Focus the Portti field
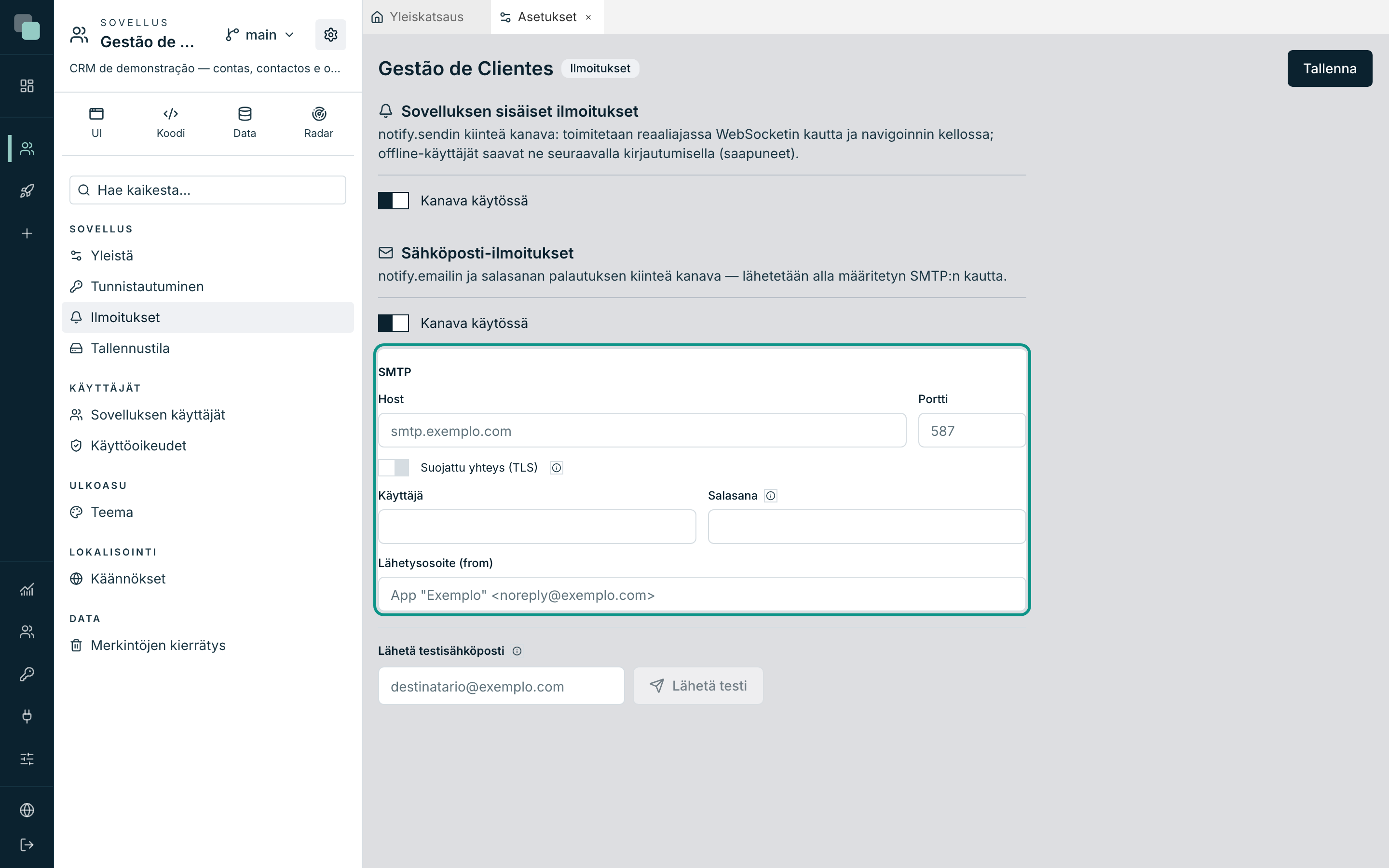 (x=972, y=431)
